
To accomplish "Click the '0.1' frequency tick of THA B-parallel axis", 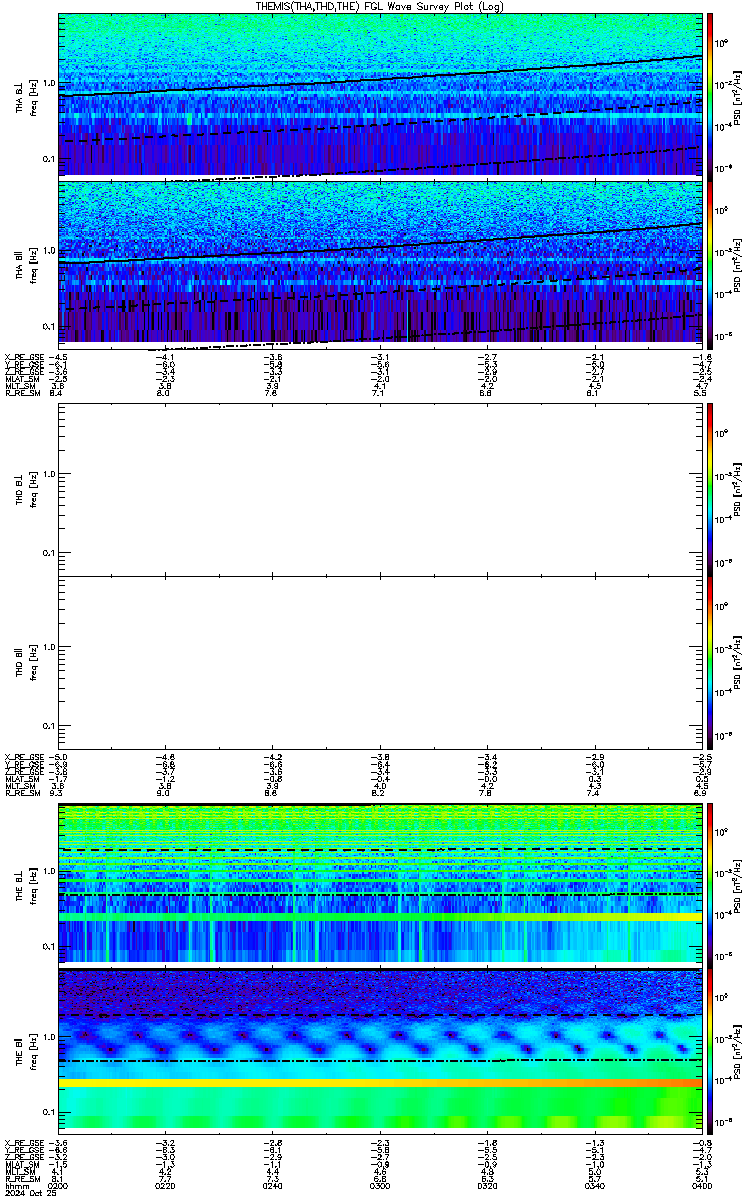I will 49,327.
